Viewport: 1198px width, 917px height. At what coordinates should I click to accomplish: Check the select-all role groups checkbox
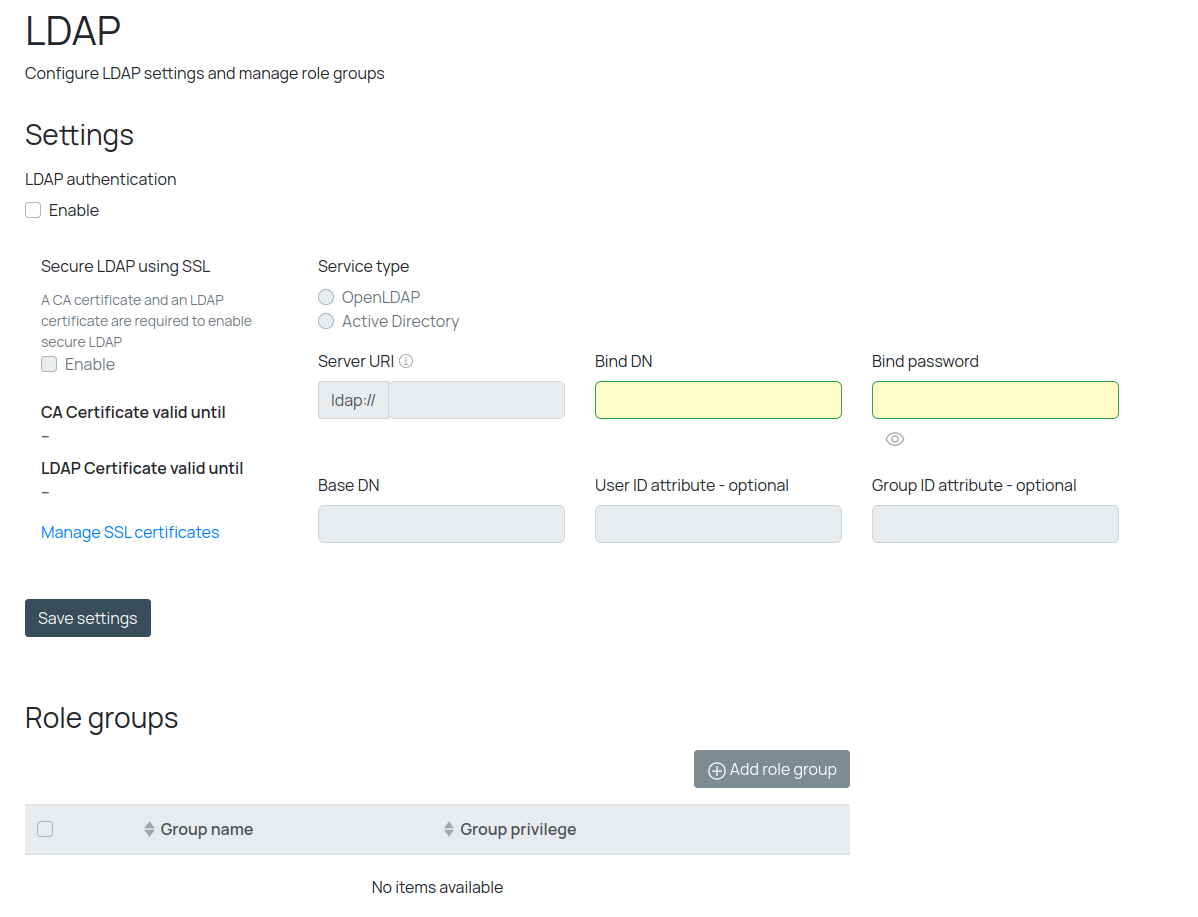[x=45, y=829]
